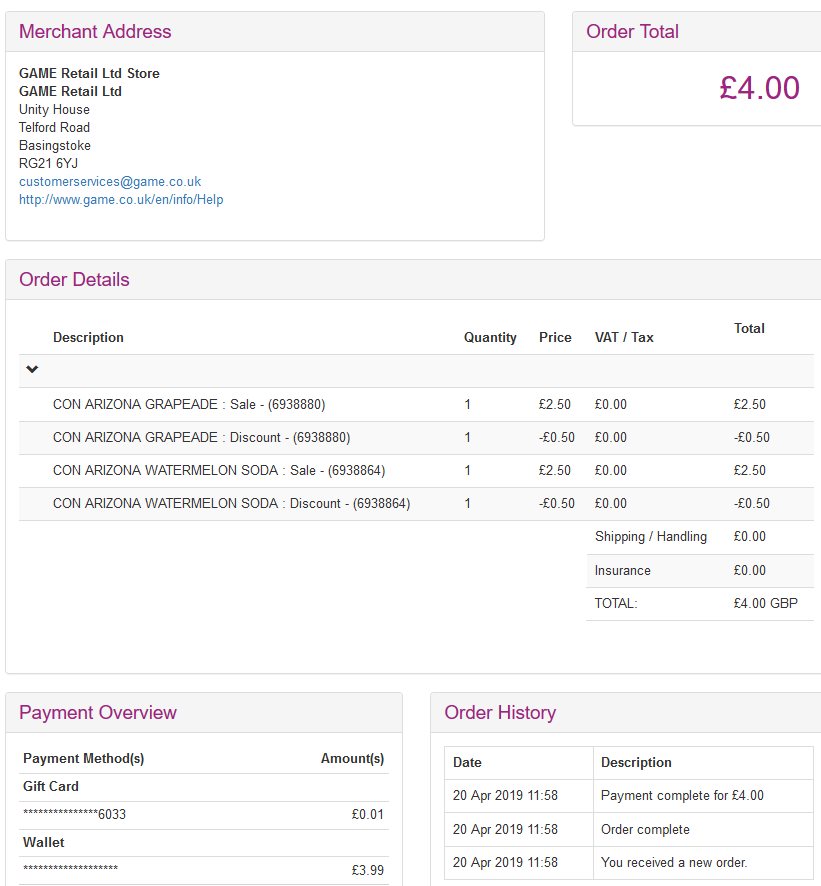Open the game.co.uk Help URL link
Image resolution: width=821 pixels, height=886 pixels.
pos(121,199)
